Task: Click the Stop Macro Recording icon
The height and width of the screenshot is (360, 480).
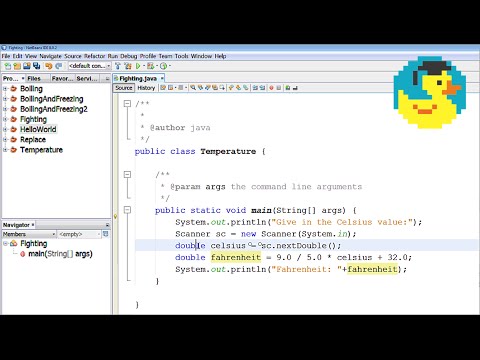Action: click(x=279, y=88)
